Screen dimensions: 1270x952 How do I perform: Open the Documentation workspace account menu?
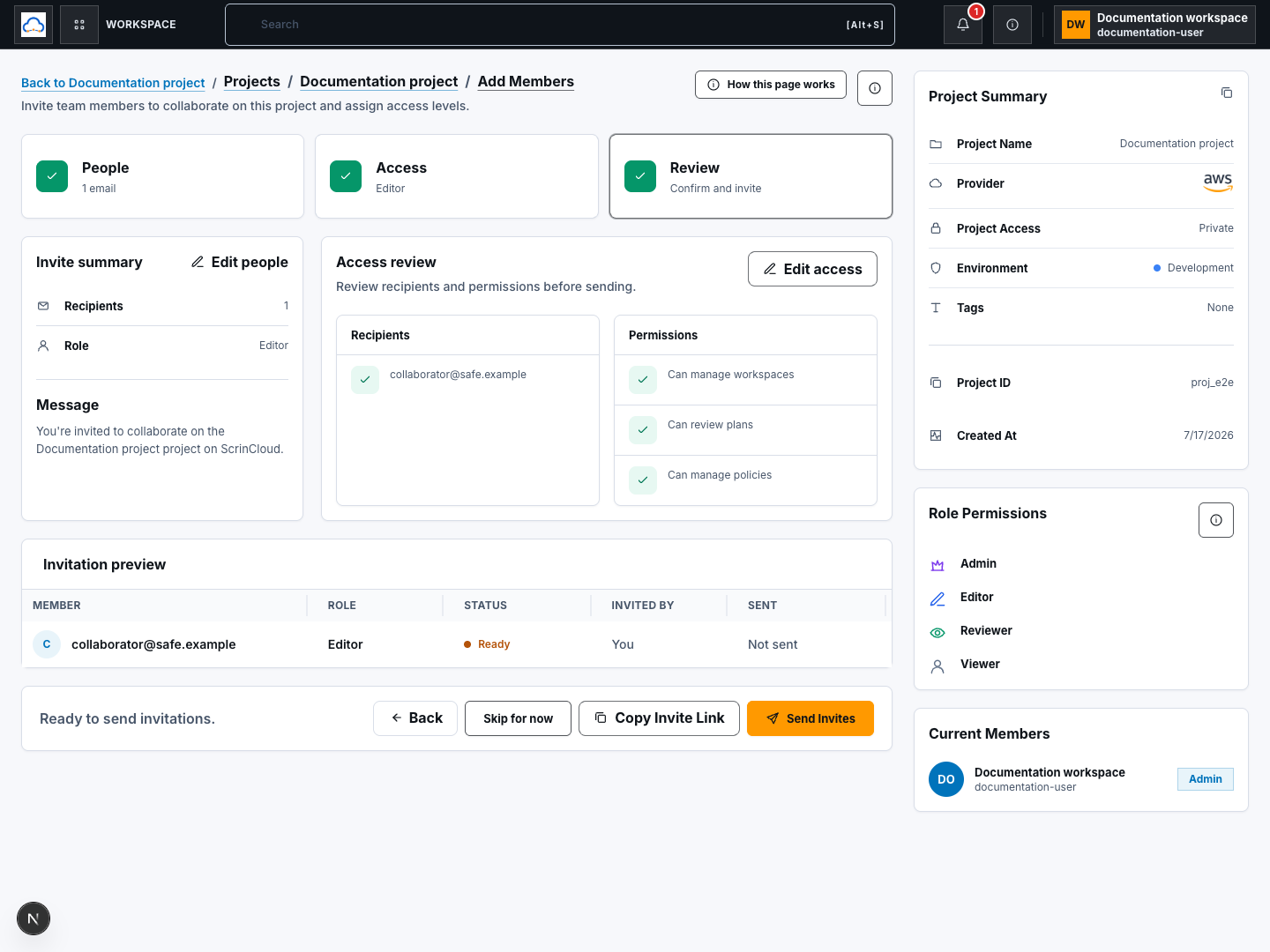pos(1154,25)
